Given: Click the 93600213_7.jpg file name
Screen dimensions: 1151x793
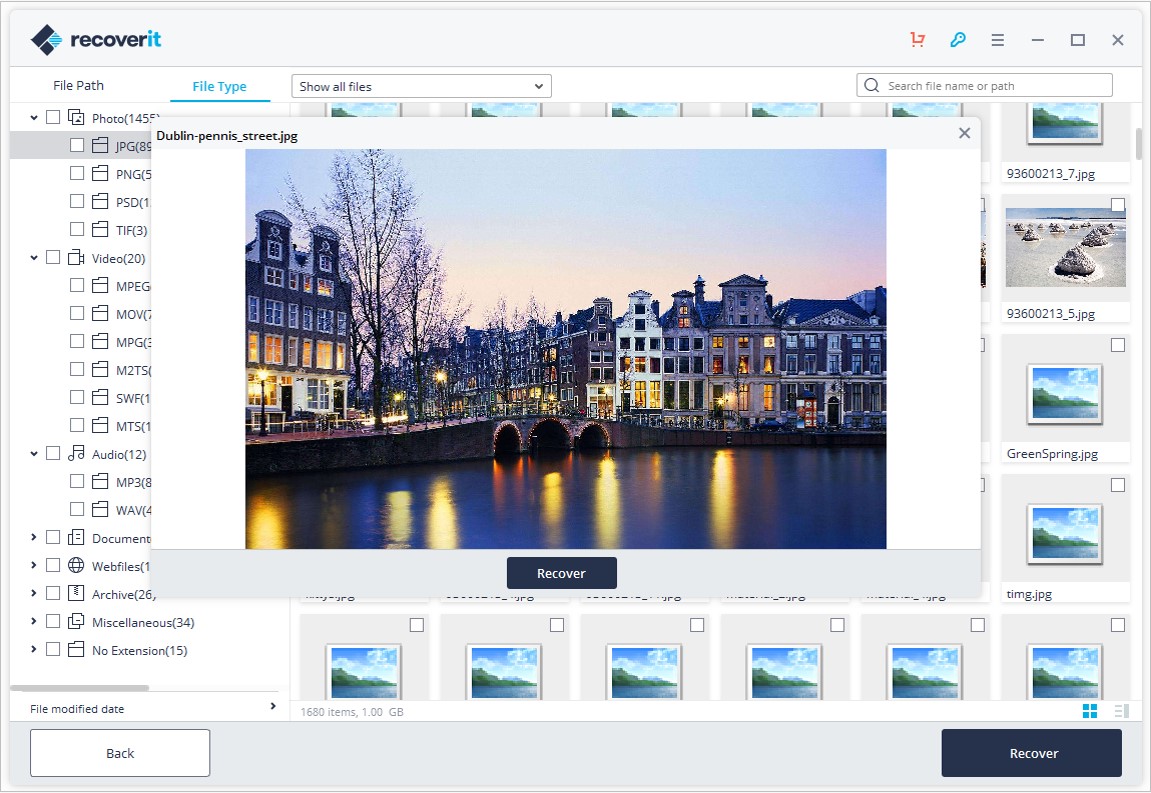Looking at the screenshot, I should pyautogui.click(x=1050, y=174).
